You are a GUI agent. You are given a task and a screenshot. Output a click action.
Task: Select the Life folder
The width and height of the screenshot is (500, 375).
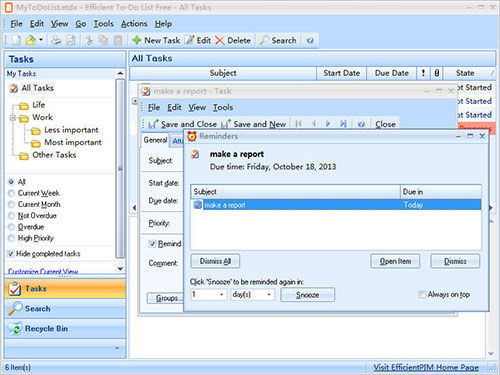38,105
